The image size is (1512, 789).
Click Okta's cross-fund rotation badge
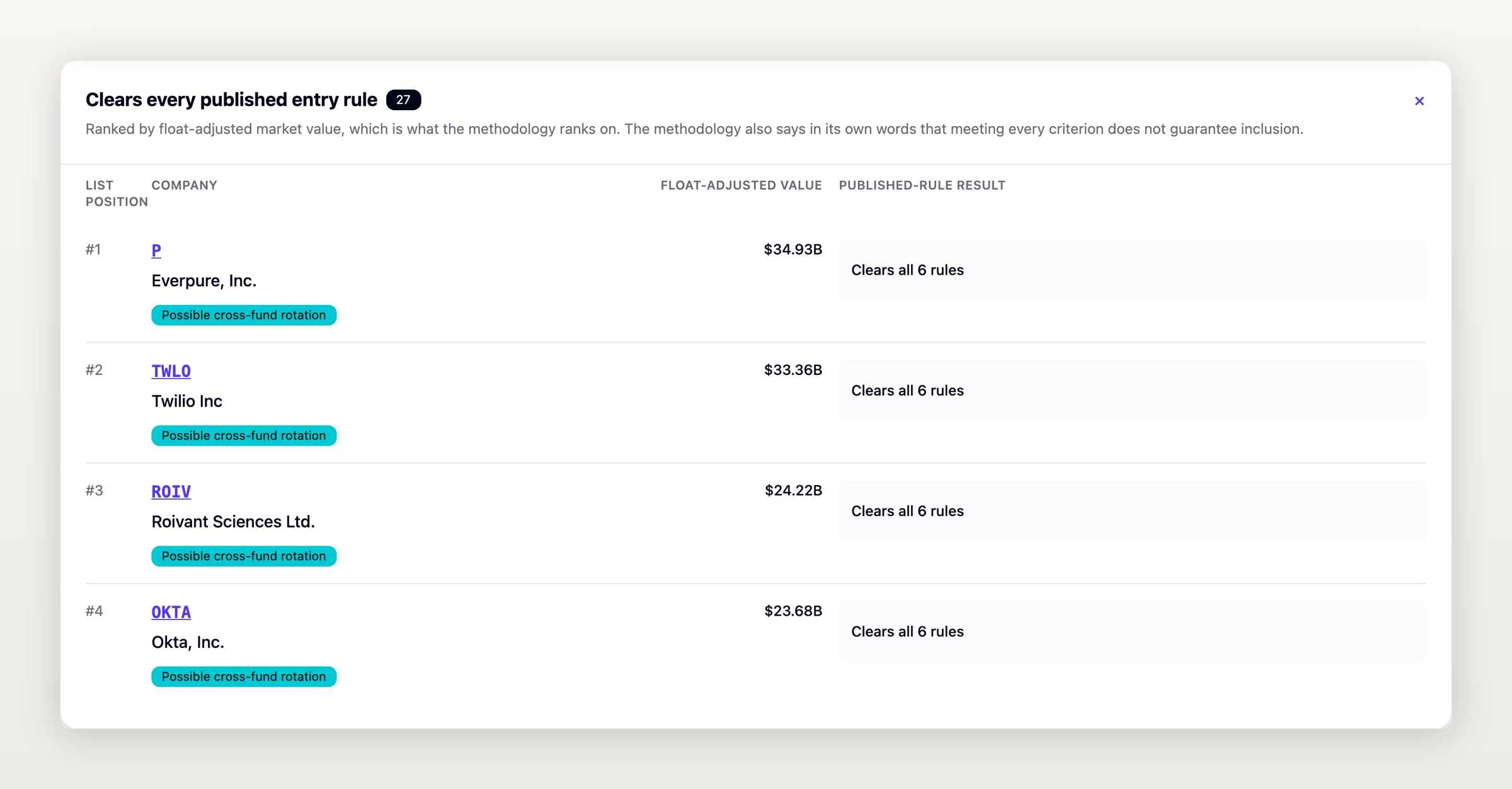244,676
